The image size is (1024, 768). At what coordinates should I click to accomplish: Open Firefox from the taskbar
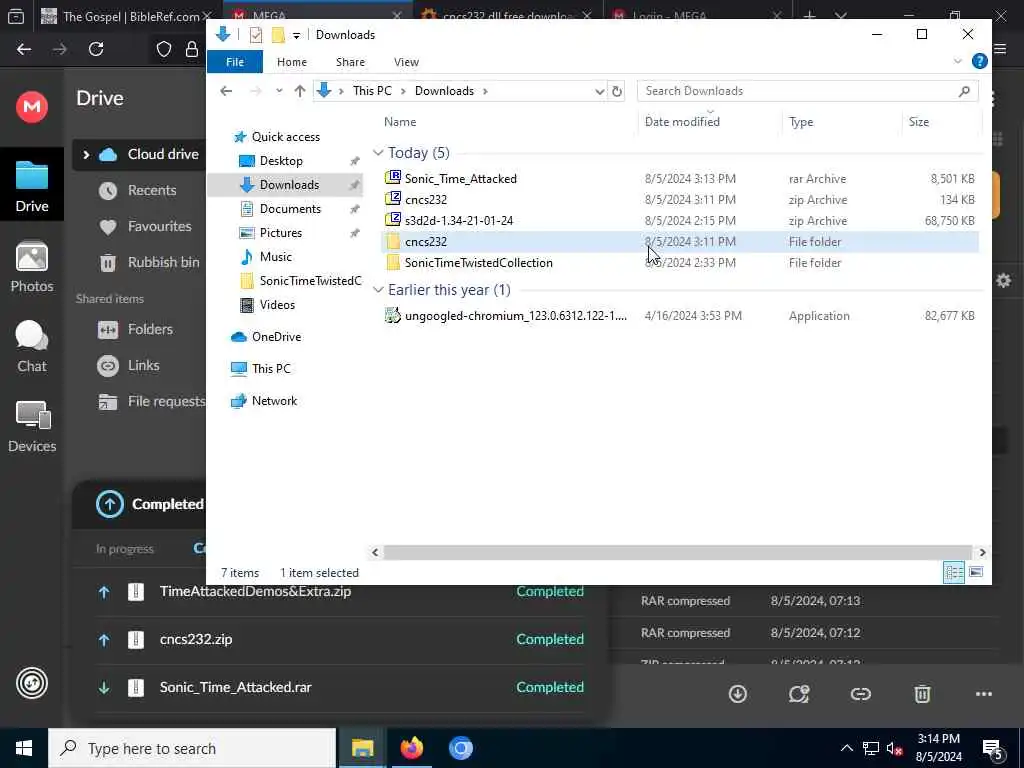411,748
